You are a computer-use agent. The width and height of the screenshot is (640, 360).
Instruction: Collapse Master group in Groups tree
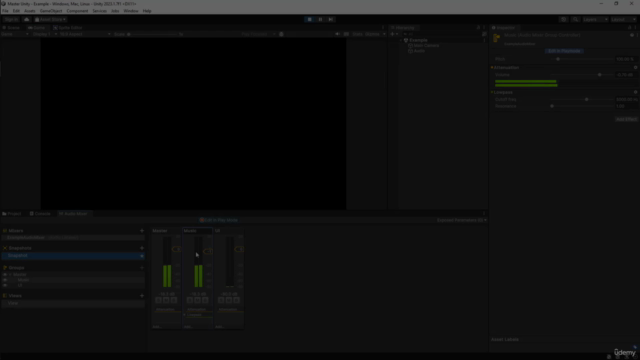point(10,275)
